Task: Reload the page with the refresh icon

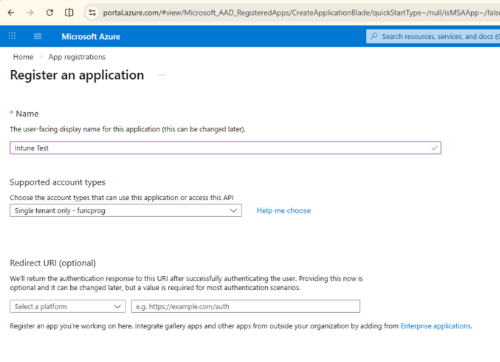Action: 50,13
